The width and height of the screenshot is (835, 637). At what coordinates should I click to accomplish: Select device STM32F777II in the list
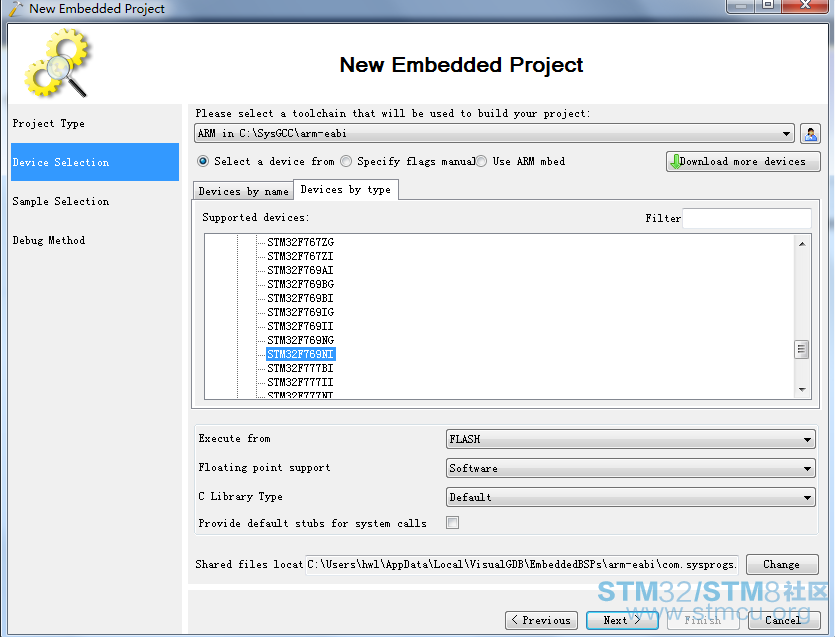tap(300, 382)
